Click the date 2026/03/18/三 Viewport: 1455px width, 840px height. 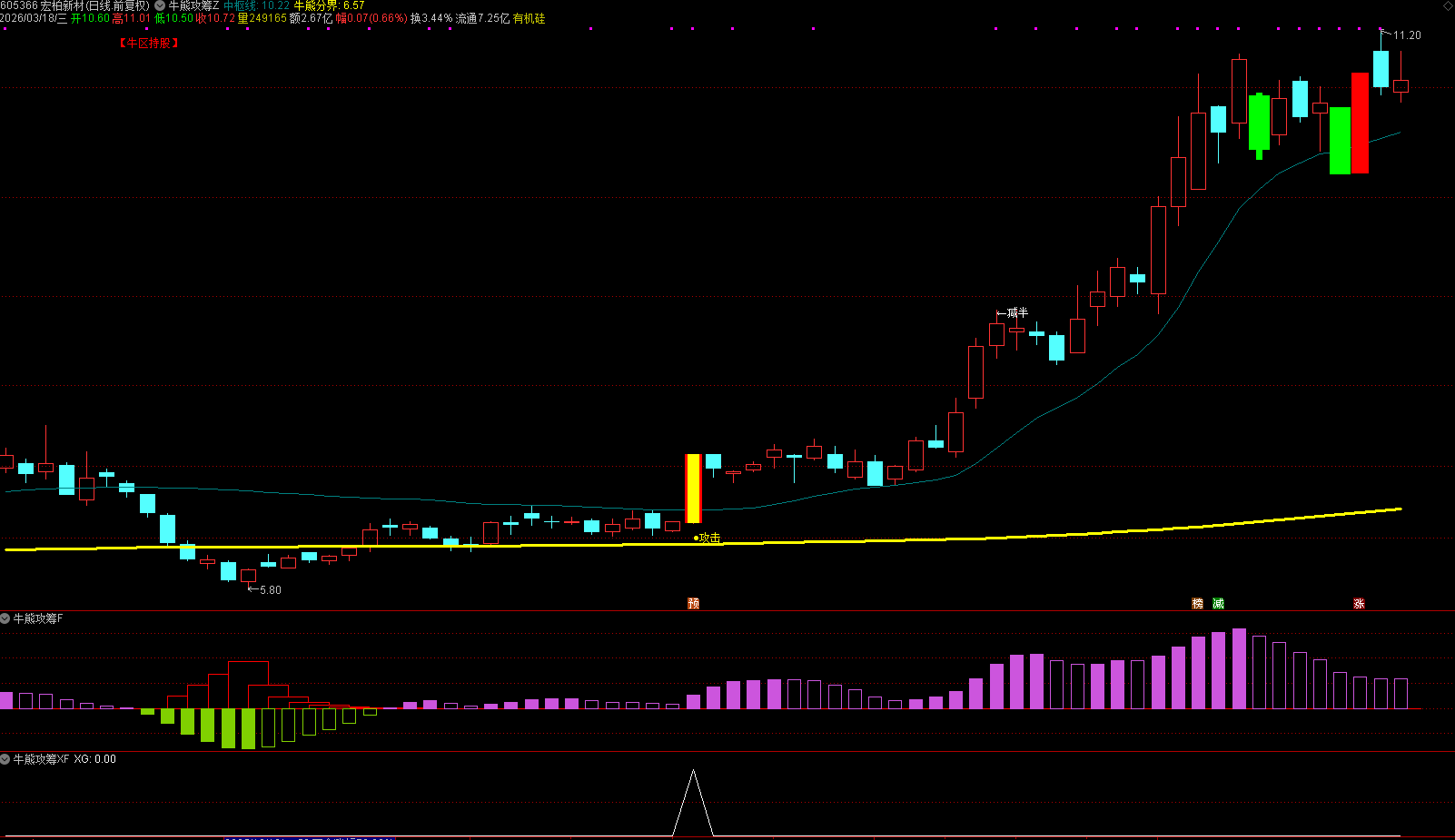34,18
